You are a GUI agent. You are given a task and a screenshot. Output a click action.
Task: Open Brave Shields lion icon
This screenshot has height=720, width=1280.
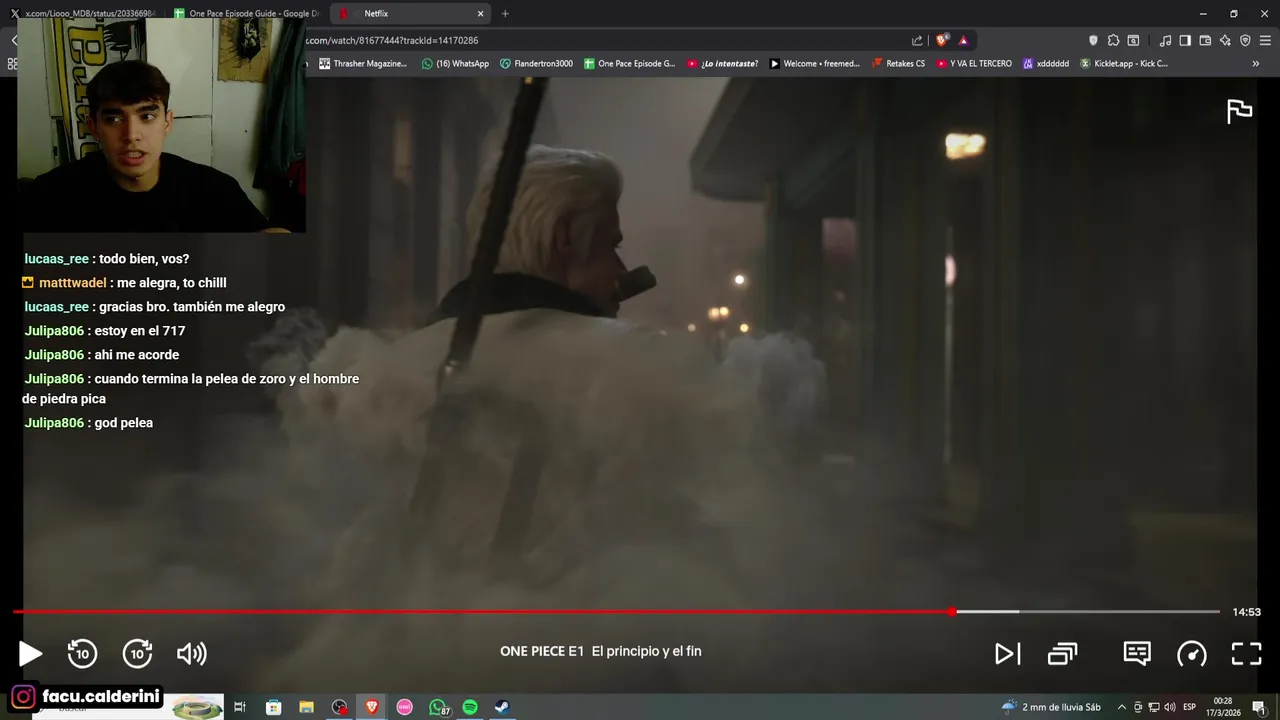tap(942, 41)
